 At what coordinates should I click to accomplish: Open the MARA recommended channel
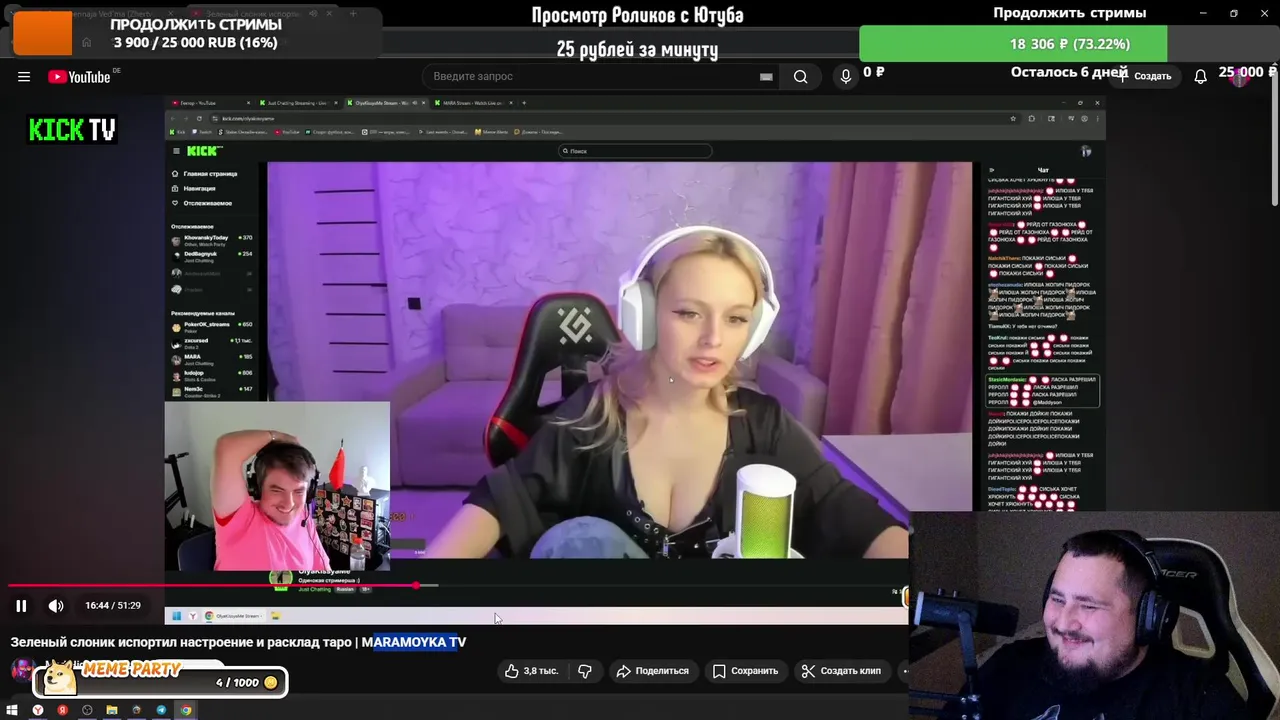[211, 359]
